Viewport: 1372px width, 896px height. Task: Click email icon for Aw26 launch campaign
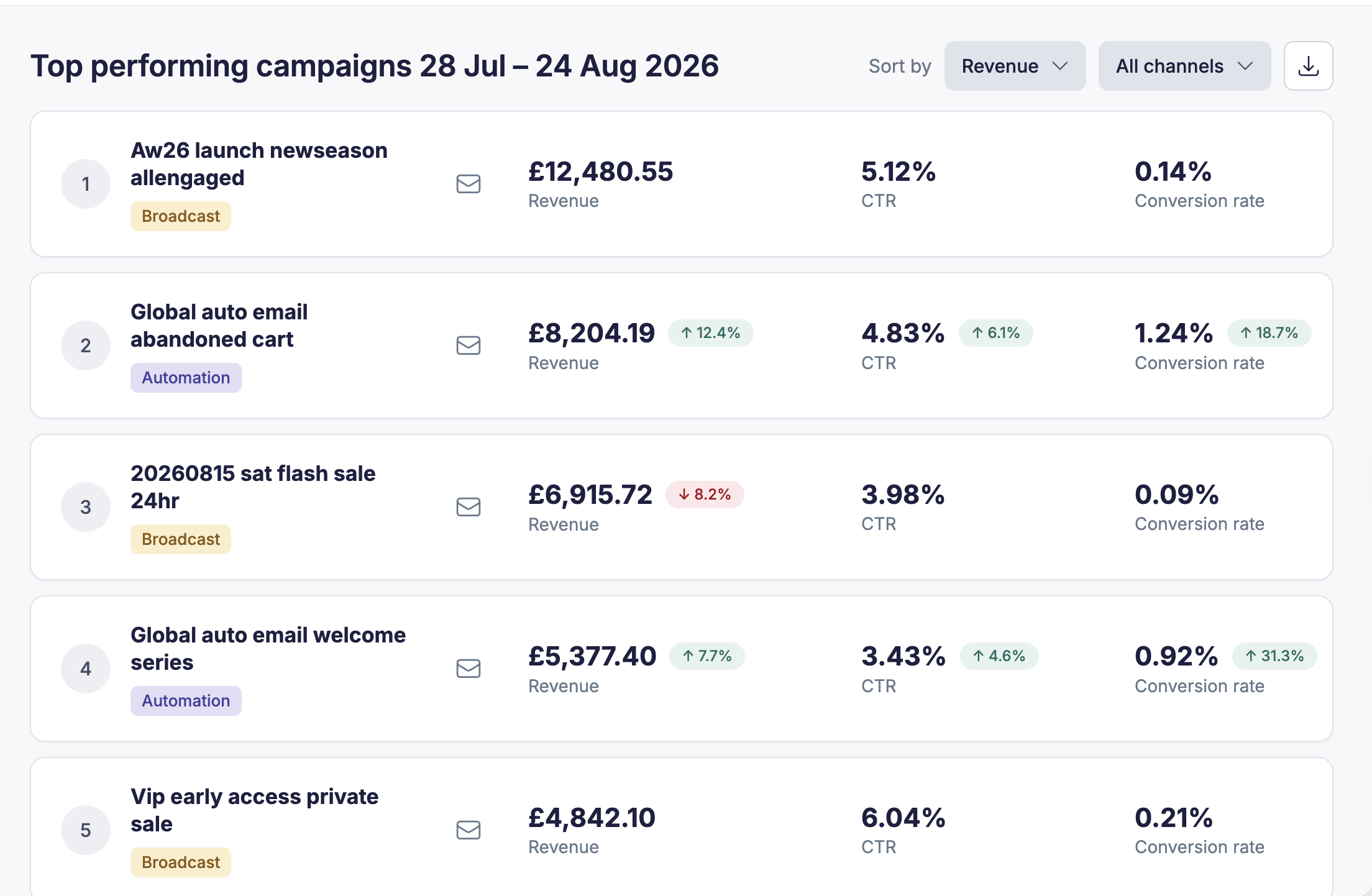click(469, 184)
